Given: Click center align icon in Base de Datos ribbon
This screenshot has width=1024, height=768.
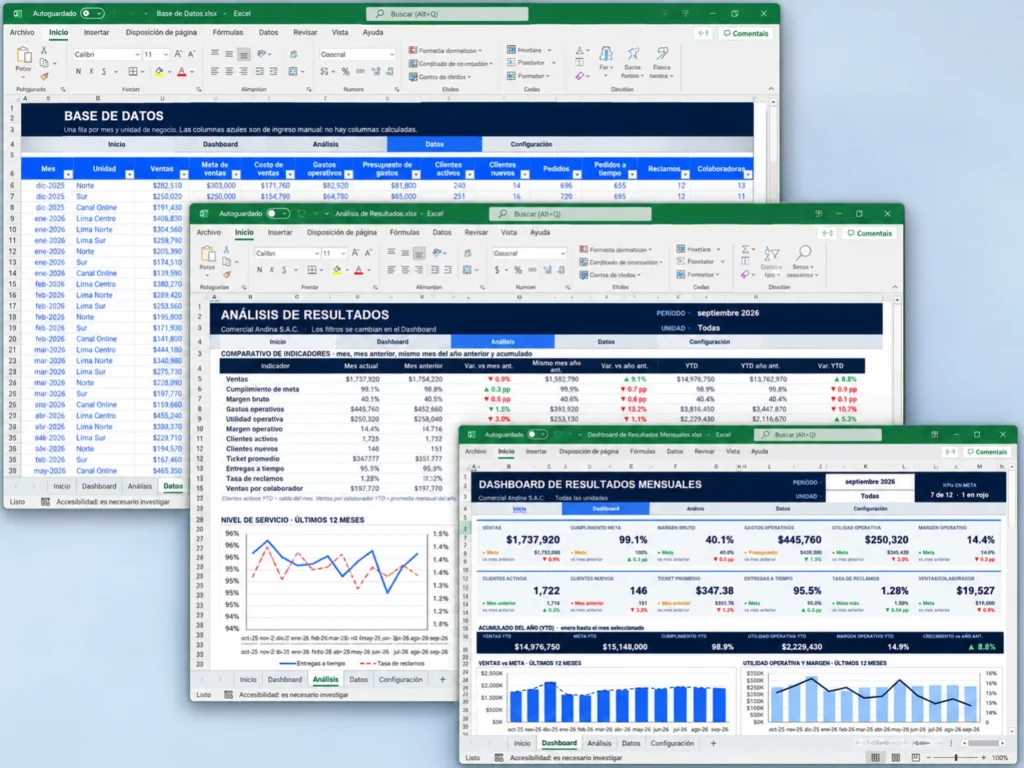Looking at the screenshot, I should 229,71.
